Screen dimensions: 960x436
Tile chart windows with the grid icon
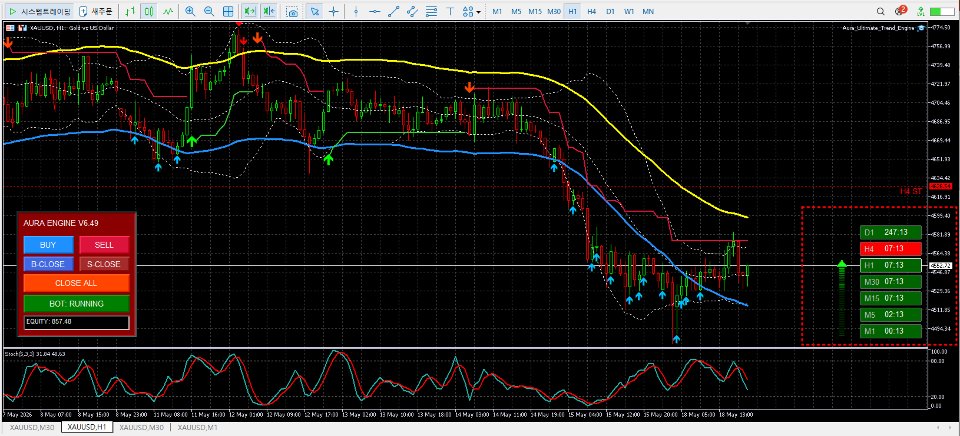[228, 11]
